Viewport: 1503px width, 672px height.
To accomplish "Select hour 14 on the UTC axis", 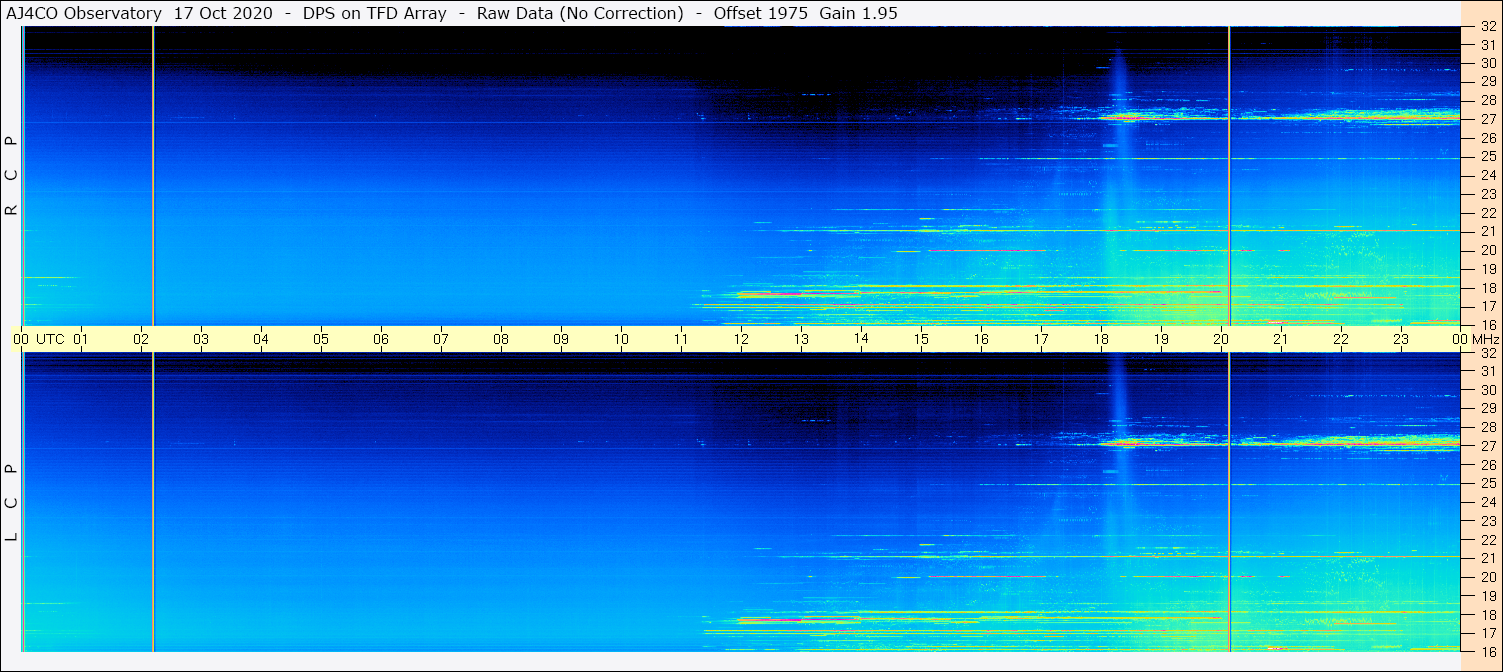I will click(x=861, y=339).
